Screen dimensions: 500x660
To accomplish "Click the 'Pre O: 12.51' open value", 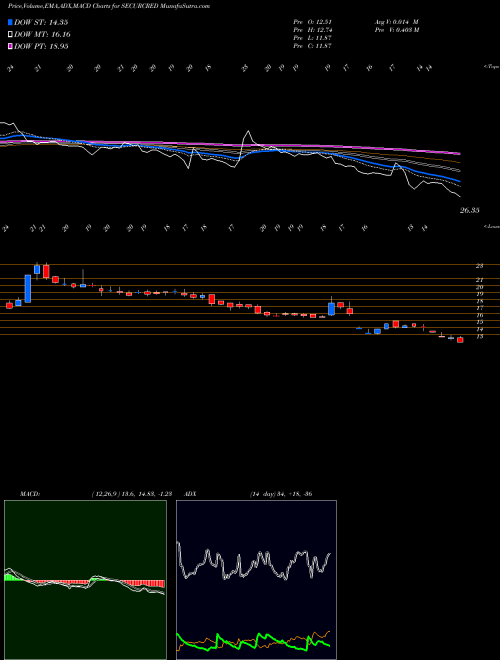I will 314,22.
